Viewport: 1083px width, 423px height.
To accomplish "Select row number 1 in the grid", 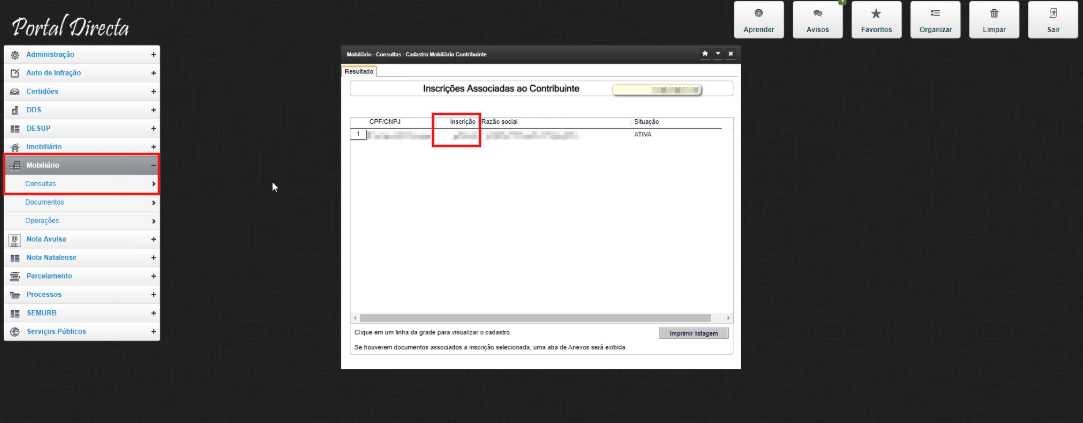I will click(358, 134).
